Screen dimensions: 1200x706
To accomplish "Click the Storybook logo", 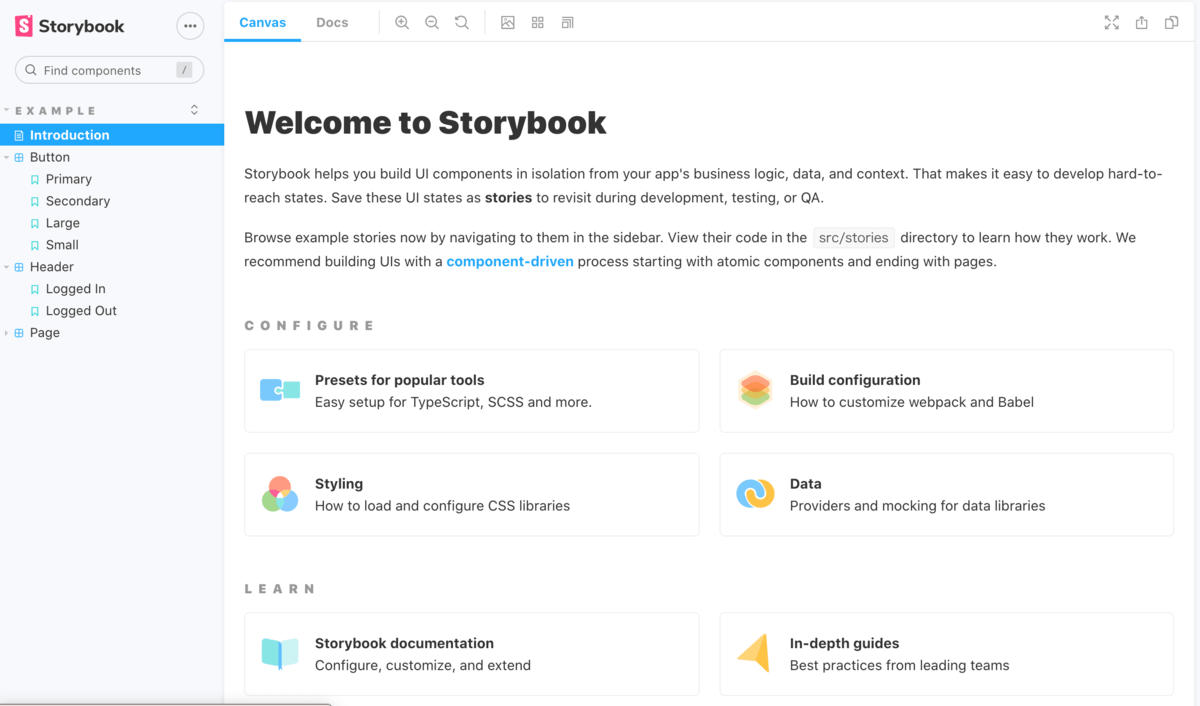I will pos(69,26).
